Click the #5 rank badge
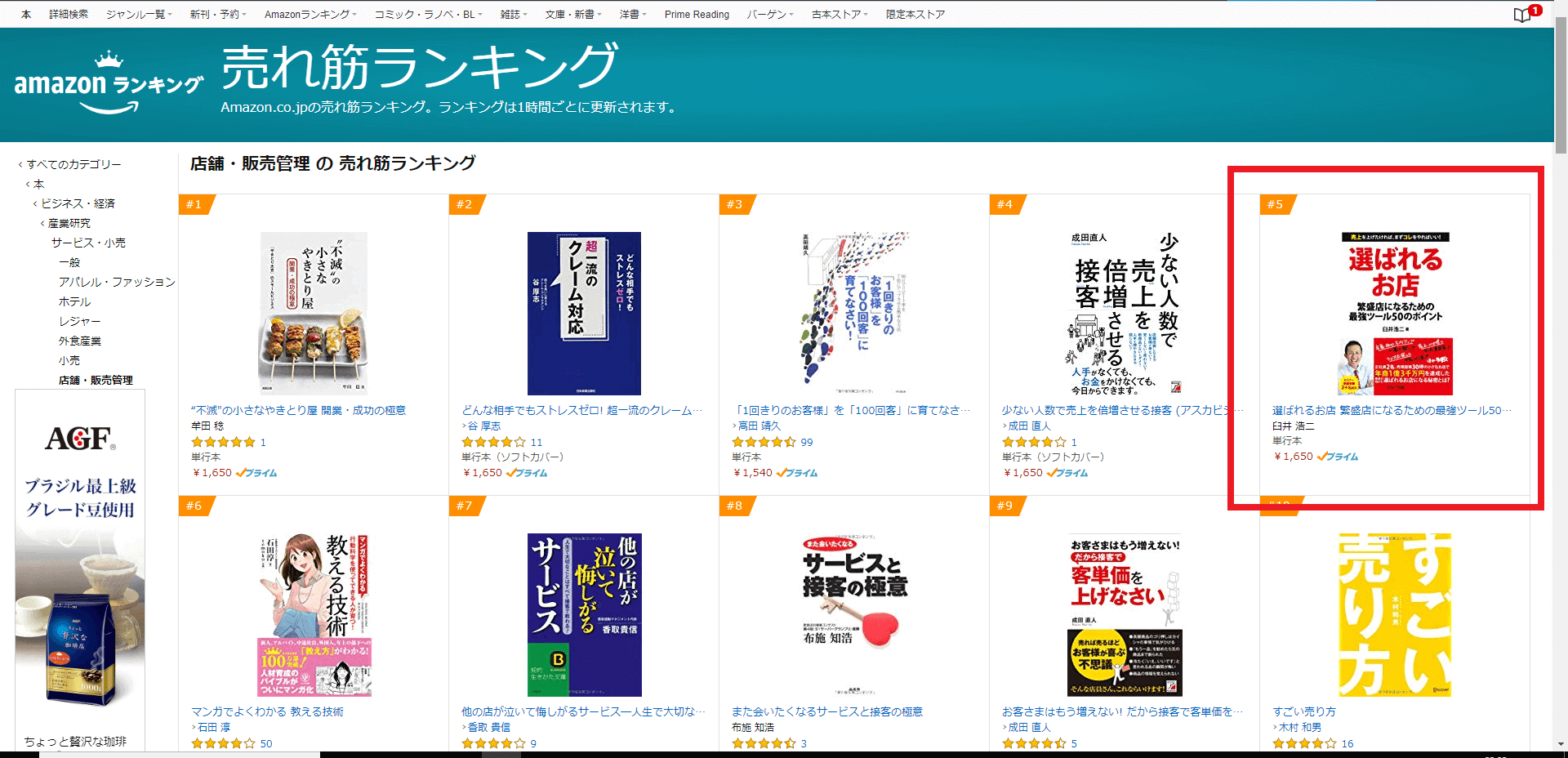 coord(1276,204)
